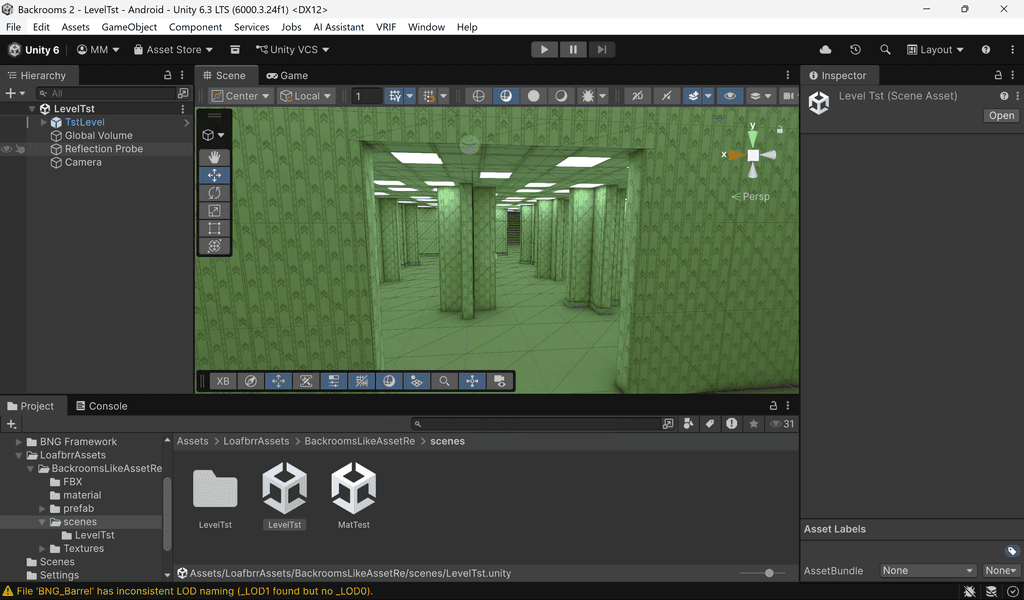This screenshot has height=600, width=1024.
Task: Select the Rotate tool
Action: pyautogui.click(x=214, y=193)
